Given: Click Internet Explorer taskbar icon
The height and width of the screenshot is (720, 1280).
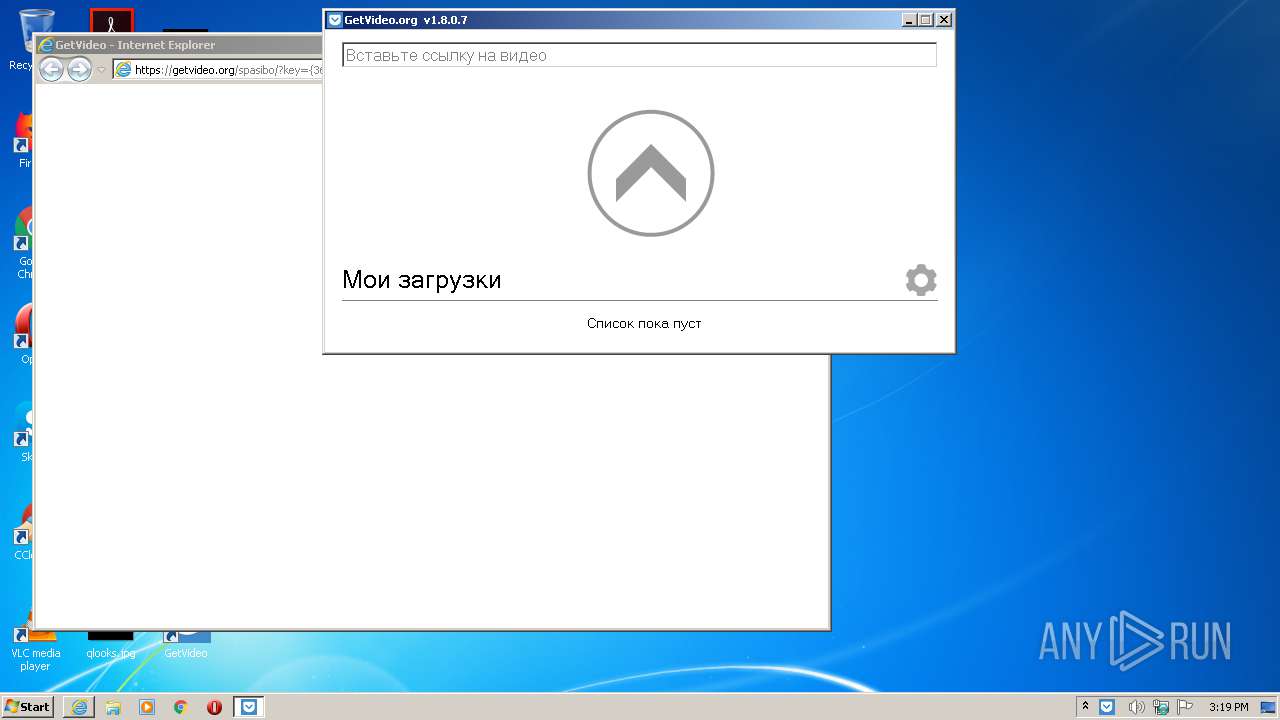Looking at the screenshot, I should click(x=79, y=707).
